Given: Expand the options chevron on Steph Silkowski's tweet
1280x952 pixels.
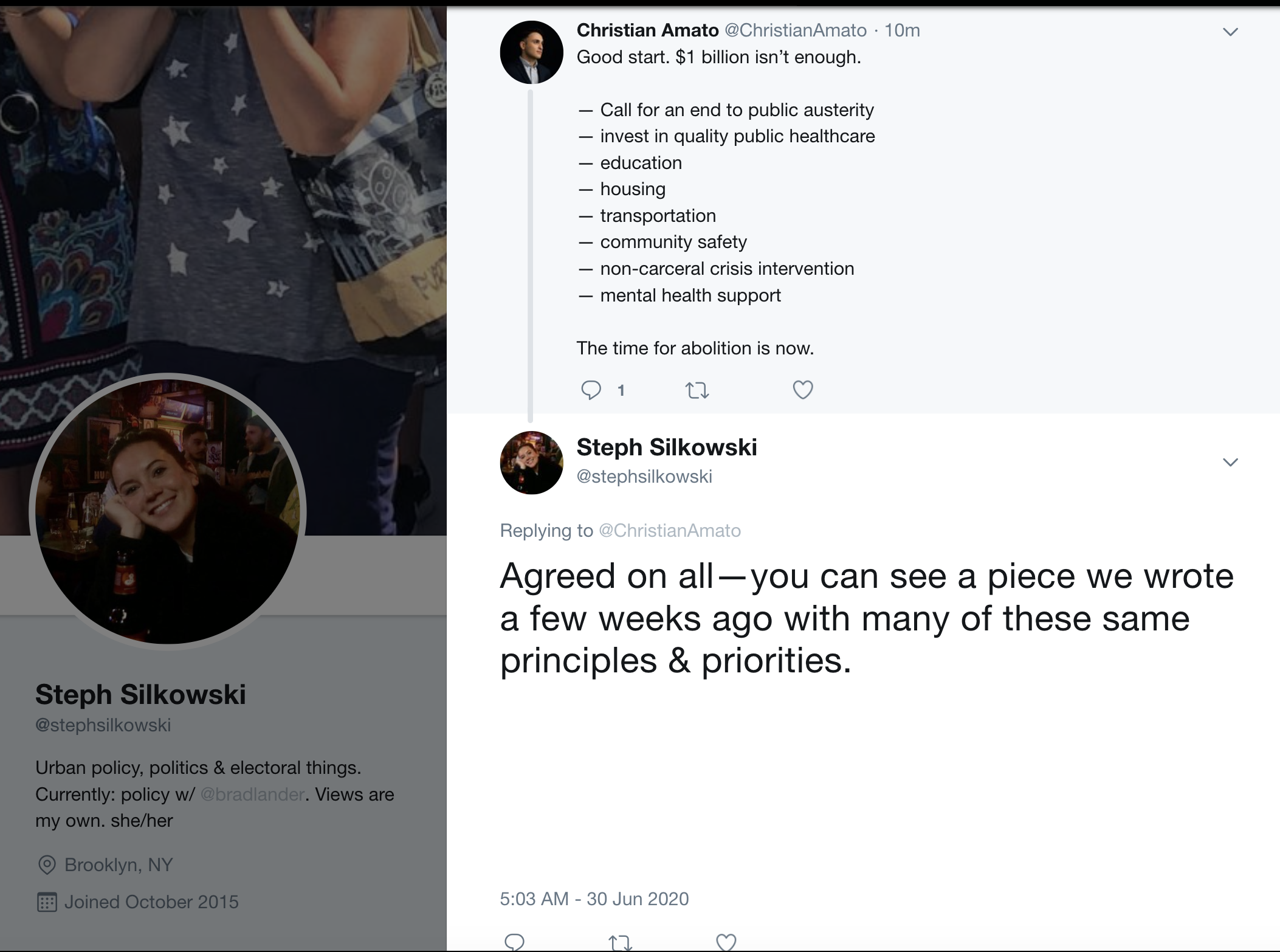Looking at the screenshot, I should click(1230, 463).
